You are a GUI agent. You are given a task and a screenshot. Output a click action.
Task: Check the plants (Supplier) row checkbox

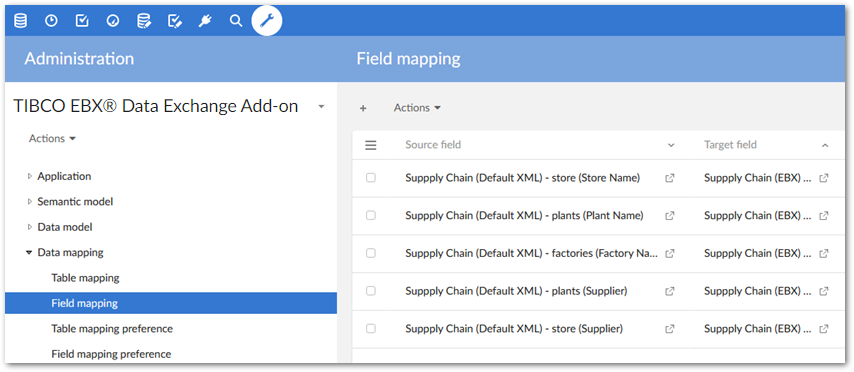(x=371, y=291)
